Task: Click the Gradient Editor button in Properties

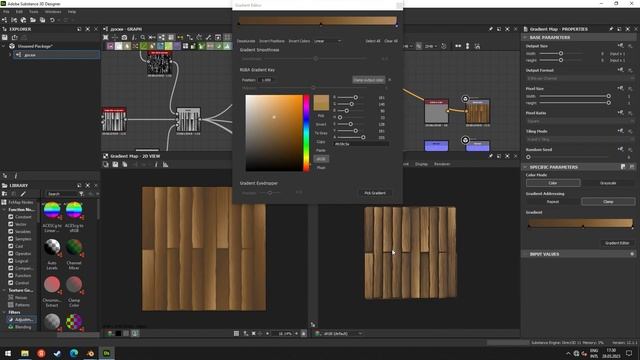Action: click(617, 243)
